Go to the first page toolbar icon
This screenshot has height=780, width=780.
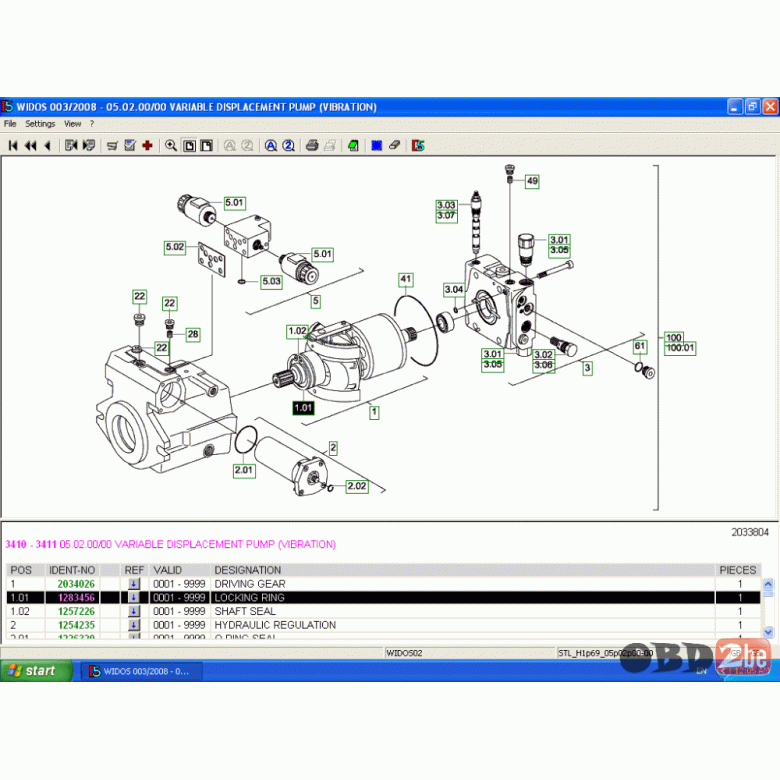coord(13,145)
